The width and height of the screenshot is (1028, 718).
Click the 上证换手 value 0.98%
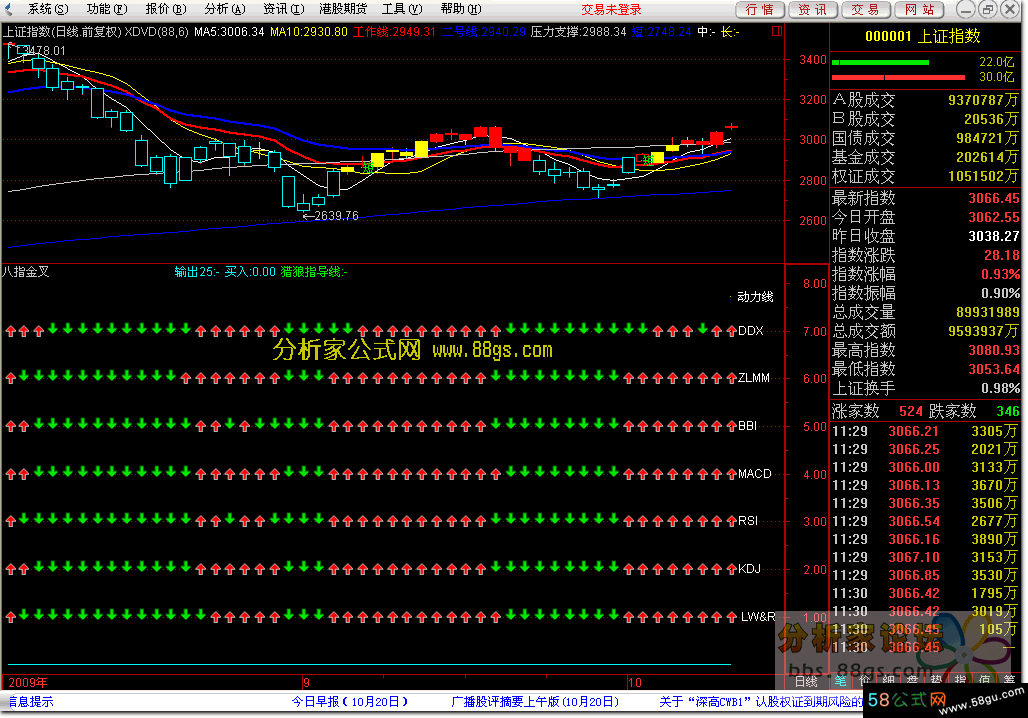pyautogui.click(x=1000, y=389)
